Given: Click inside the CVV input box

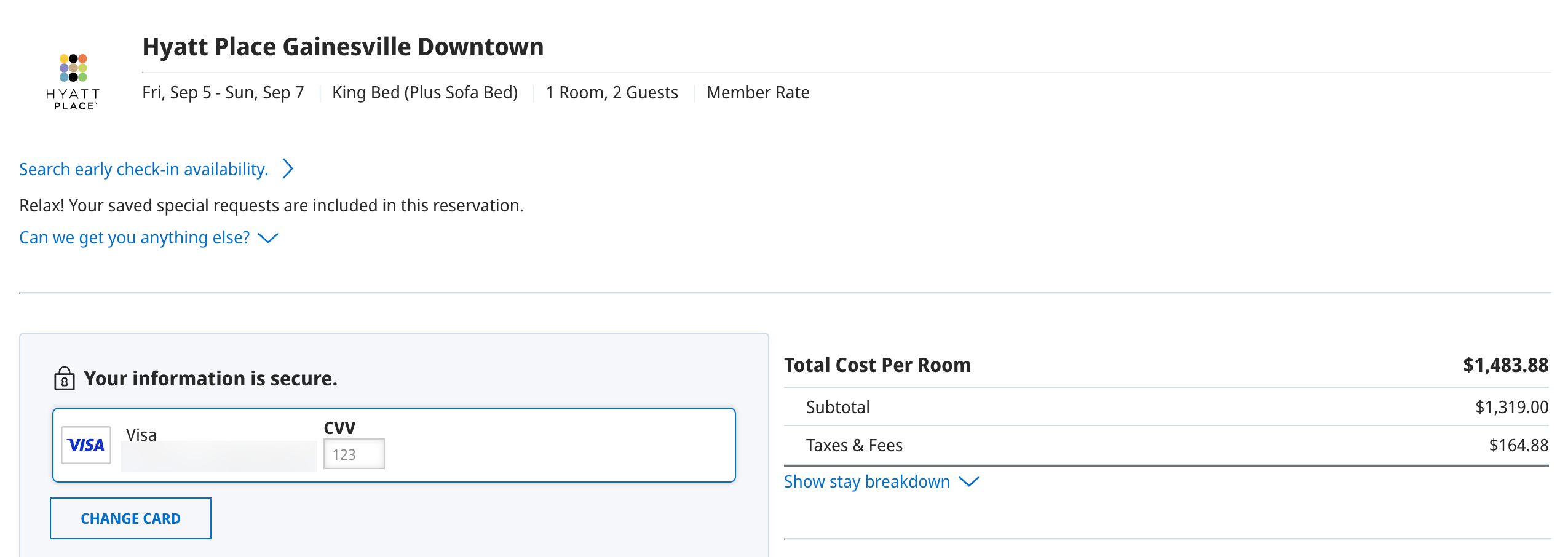Looking at the screenshot, I should [354, 453].
